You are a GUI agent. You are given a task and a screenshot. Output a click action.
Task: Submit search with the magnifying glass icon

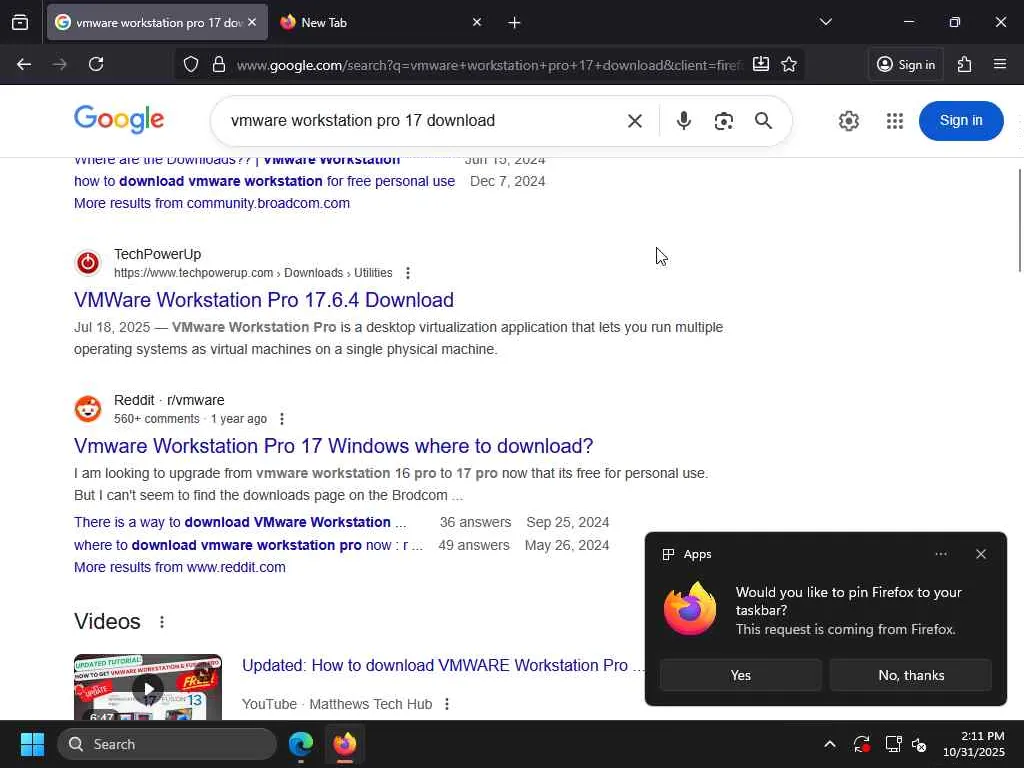click(x=763, y=121)
